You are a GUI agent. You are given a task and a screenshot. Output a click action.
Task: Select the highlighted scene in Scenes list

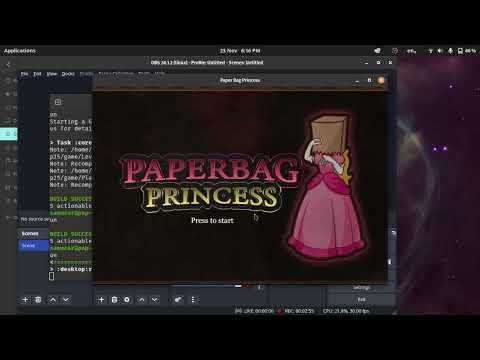point(34,246)
